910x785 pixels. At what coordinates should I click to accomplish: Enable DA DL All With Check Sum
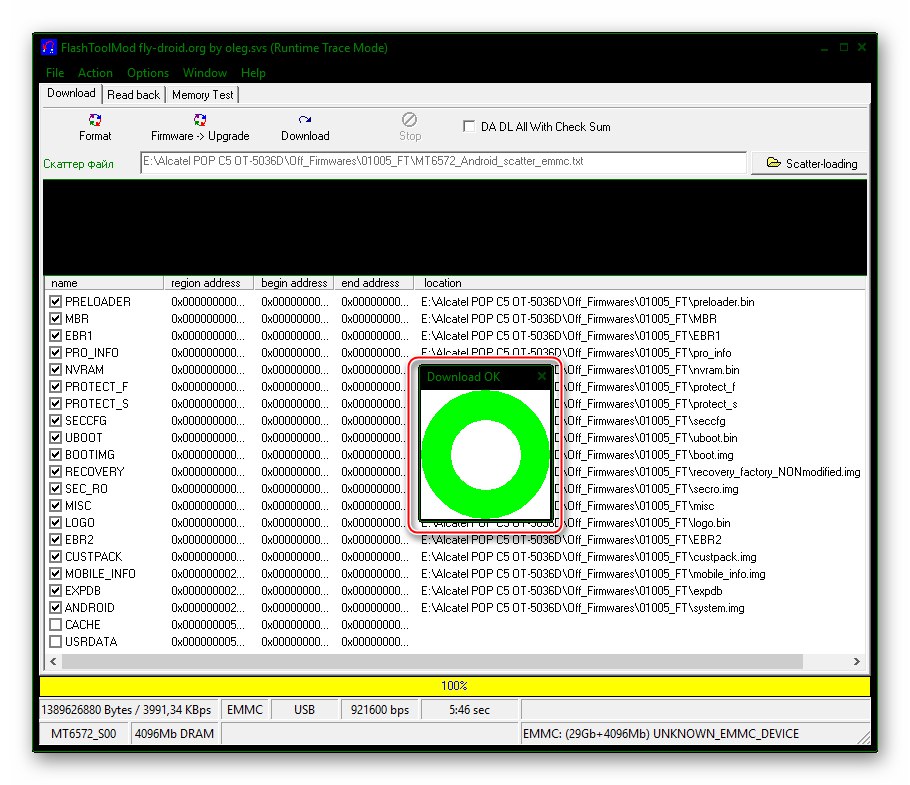coord(469,127)
